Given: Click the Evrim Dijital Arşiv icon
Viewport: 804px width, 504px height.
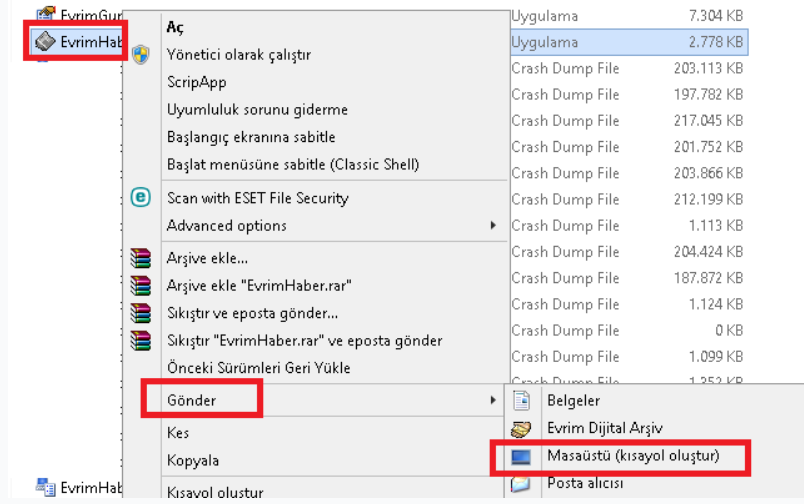Looking at the screenshot, I should tap(521, 428).
